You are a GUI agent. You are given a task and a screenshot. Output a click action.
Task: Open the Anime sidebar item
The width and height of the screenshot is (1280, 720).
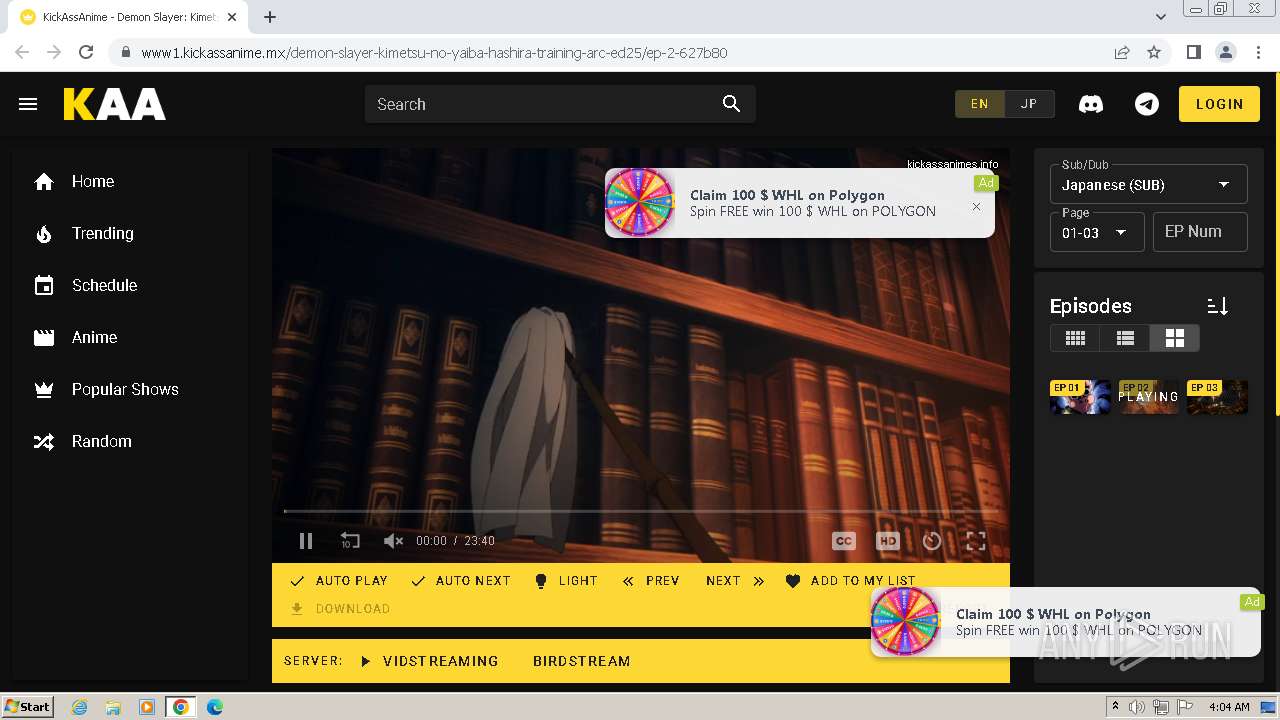coord(130,337)
